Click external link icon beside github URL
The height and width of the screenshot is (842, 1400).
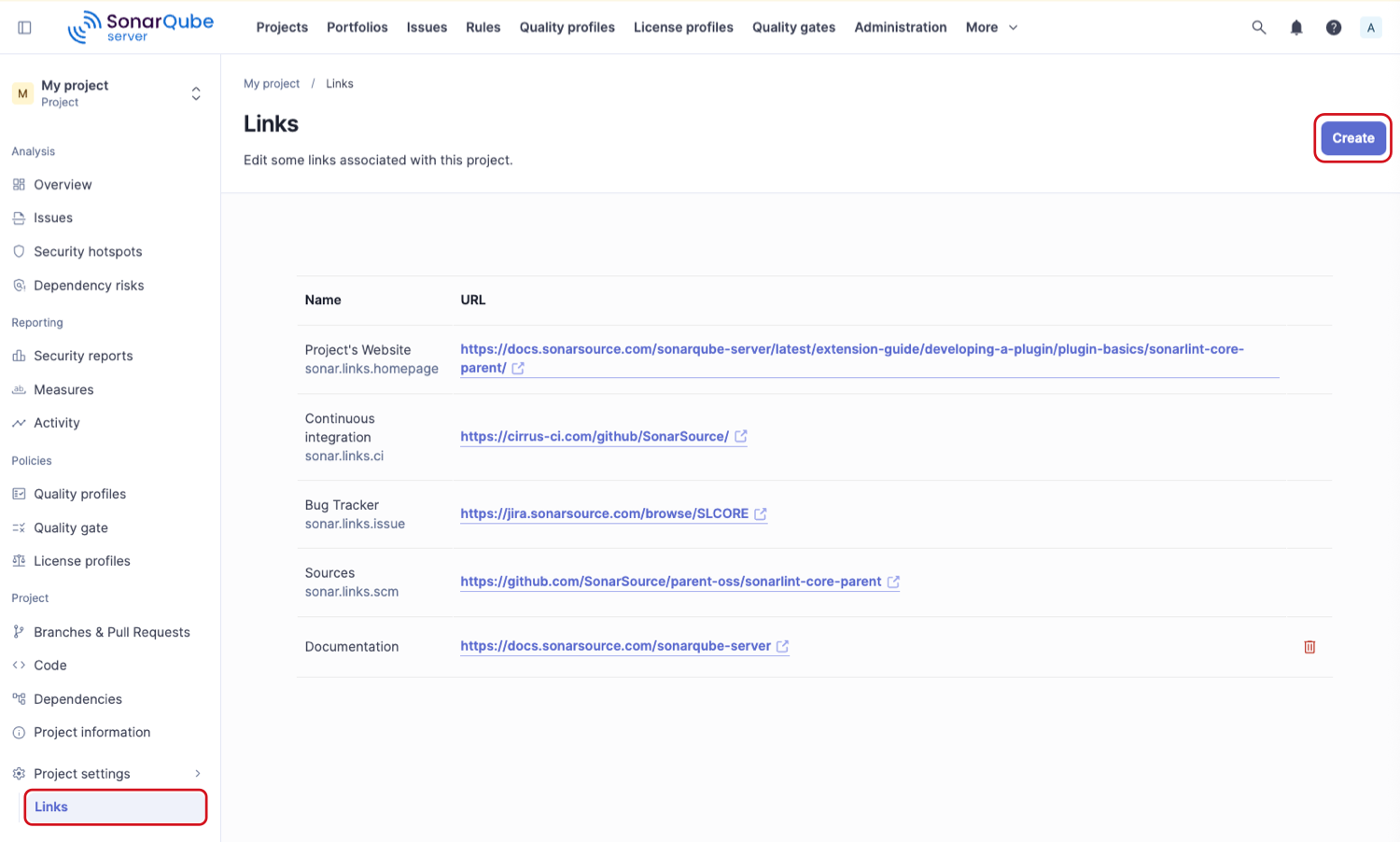[x=893, y=582]
